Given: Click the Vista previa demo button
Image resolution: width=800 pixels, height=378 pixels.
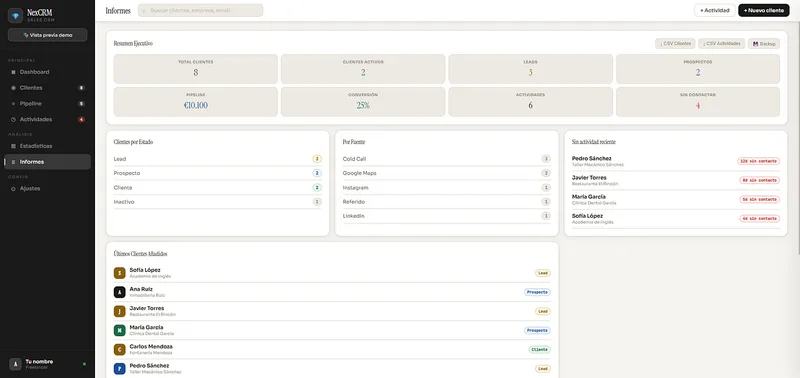Looking at the screenshot, I should 47,35.
